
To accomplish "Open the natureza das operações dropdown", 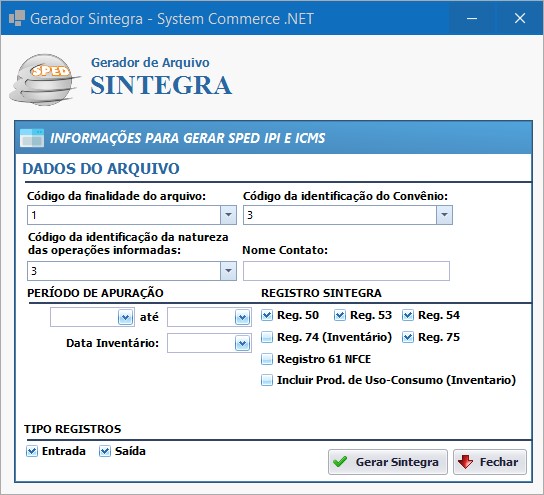I will [x=228, y=271].
